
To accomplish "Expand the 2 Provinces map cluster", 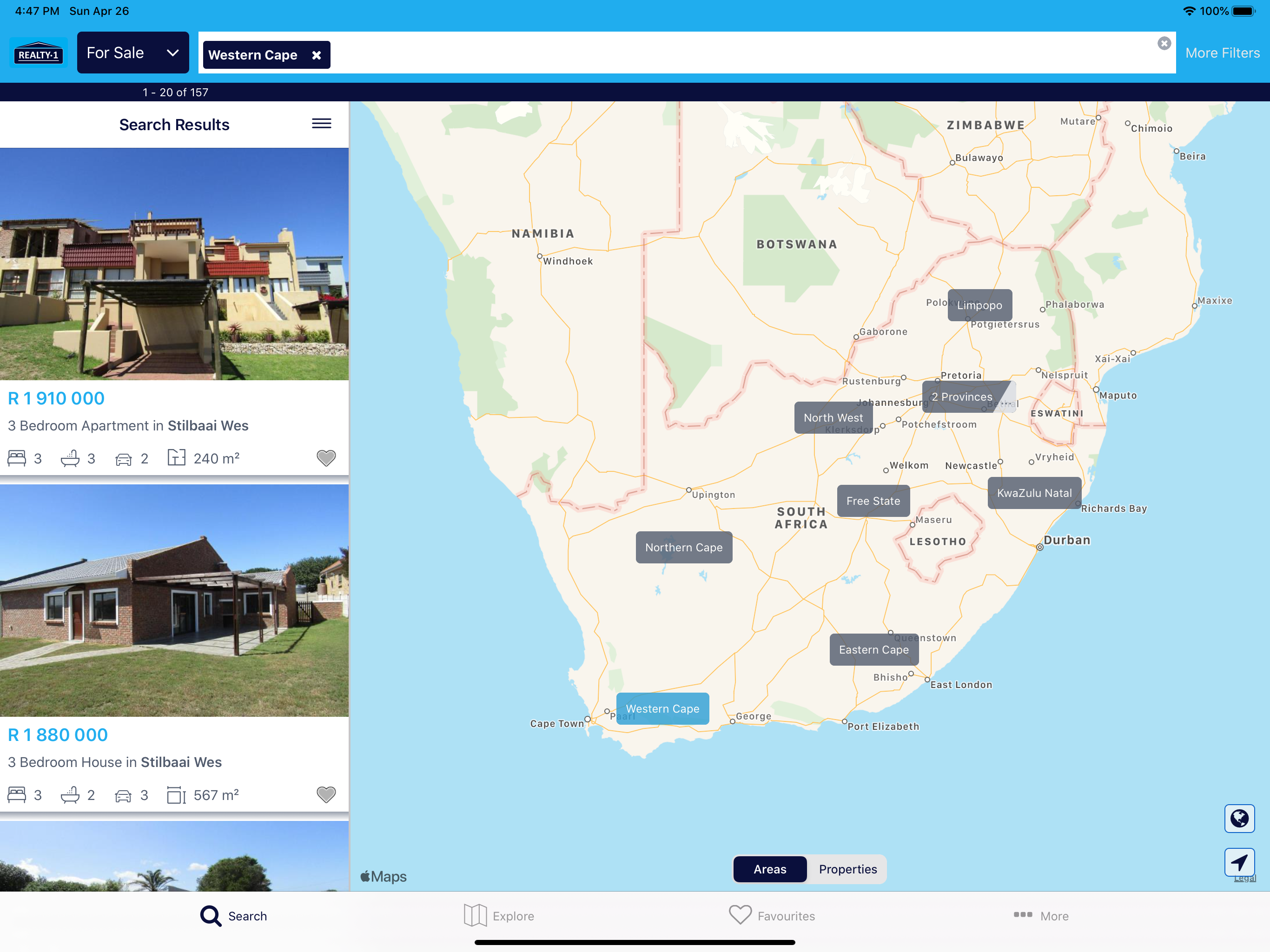I will [962, 397].
